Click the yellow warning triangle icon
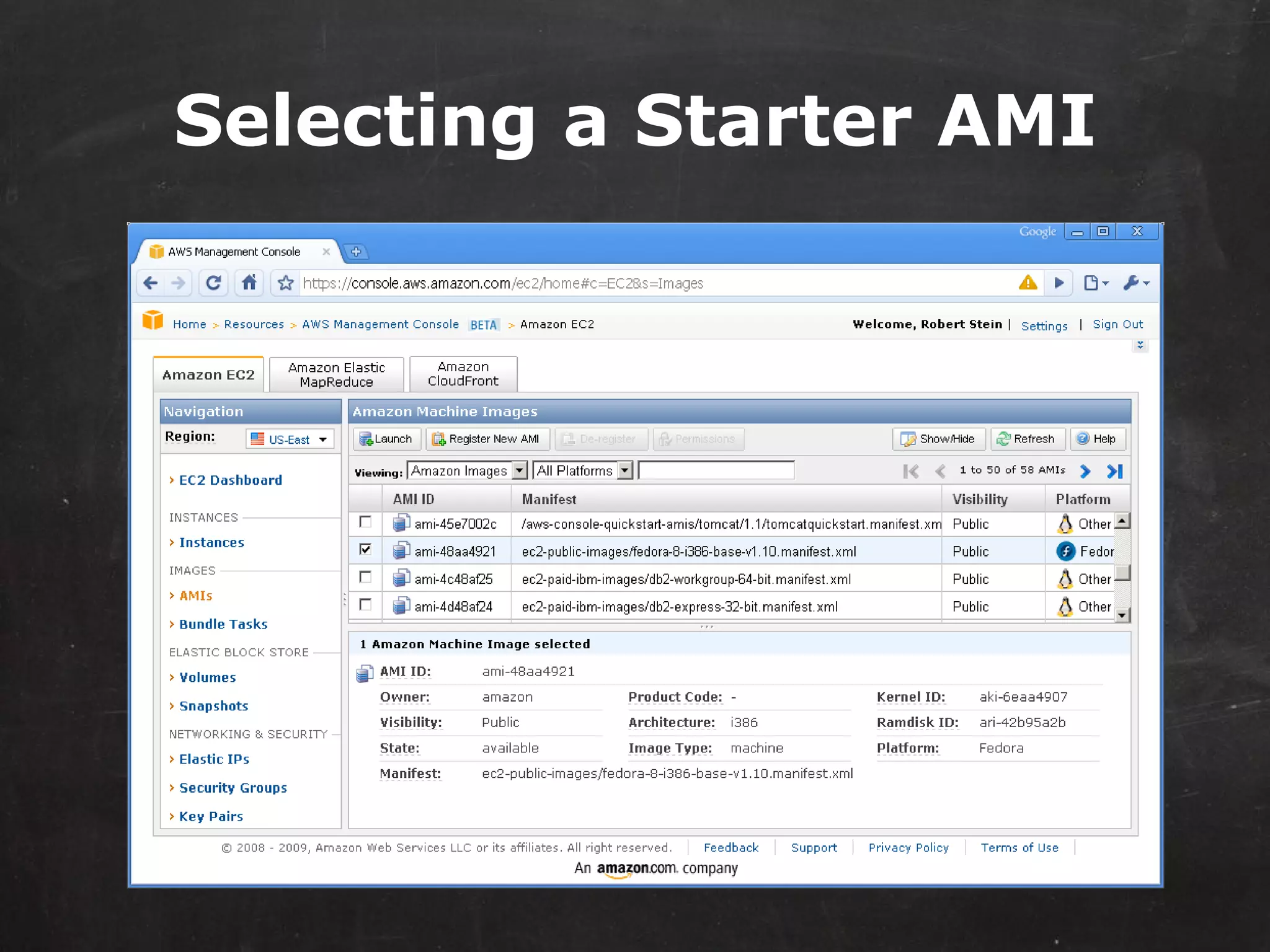This screenshot has width=1270, height=952. (x=1028, y=283)
